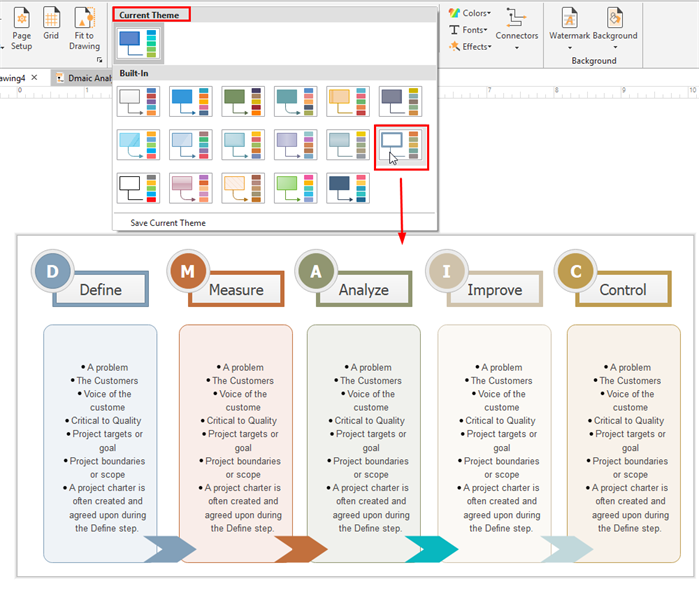Choose white shape theme with red-blue palette
The width and height of the screenshot is (699, 600).
coord(138,101)
